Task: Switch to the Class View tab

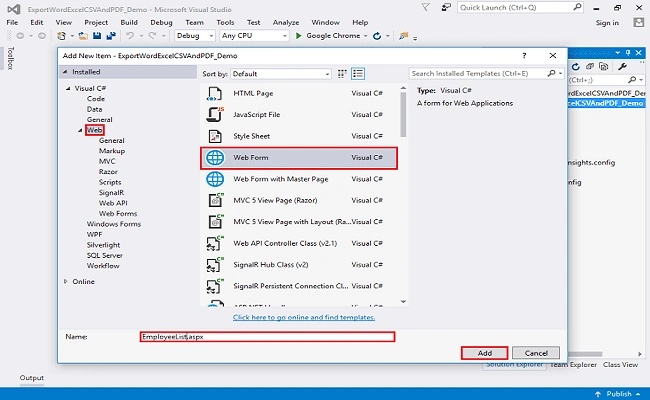Action: click(x=621, y=365)
